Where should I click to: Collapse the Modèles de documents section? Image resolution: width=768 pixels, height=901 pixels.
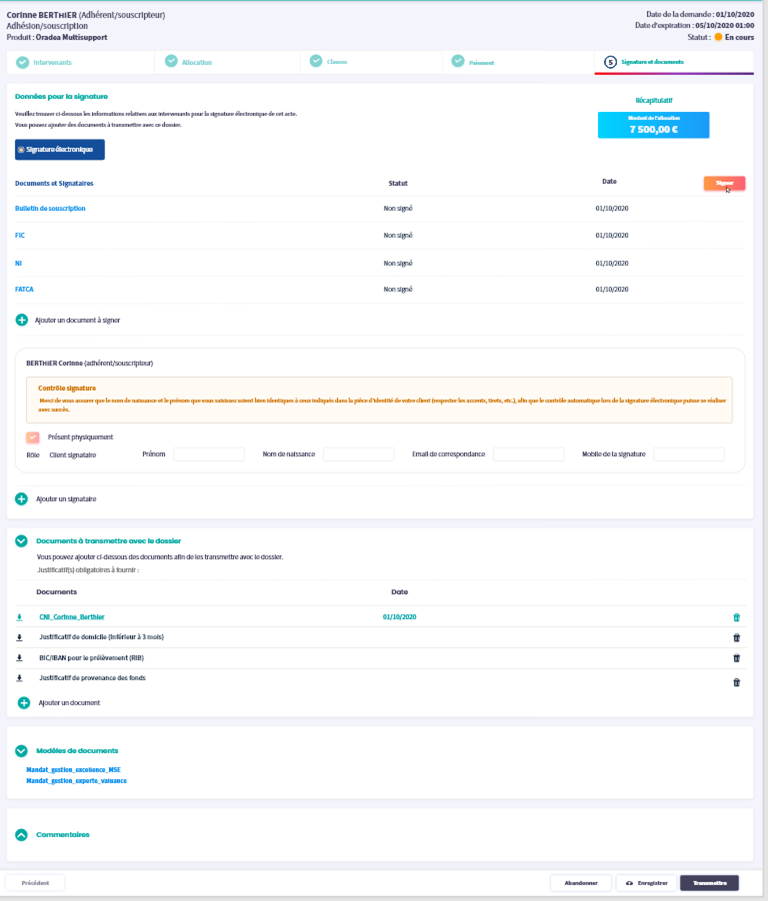pos(21,750)
